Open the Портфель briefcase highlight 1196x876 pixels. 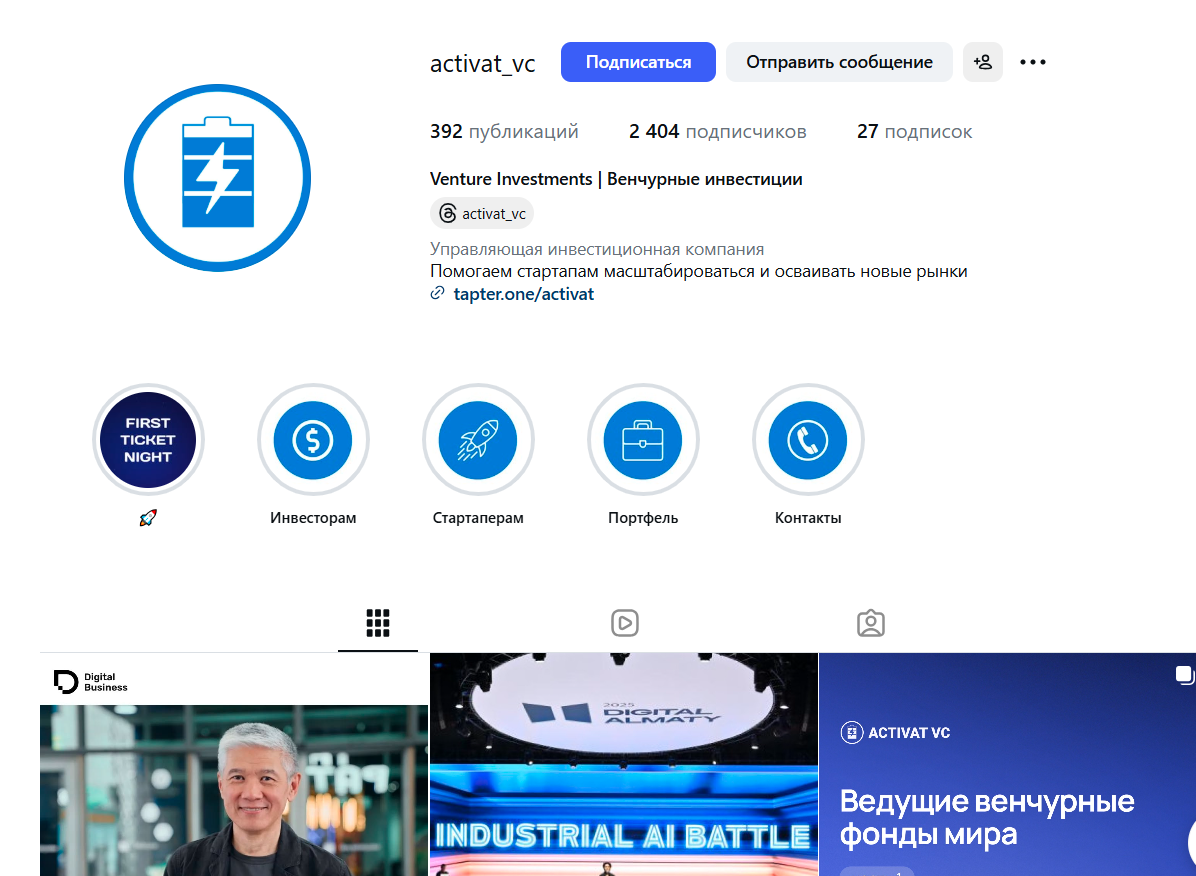coord(643,440)
